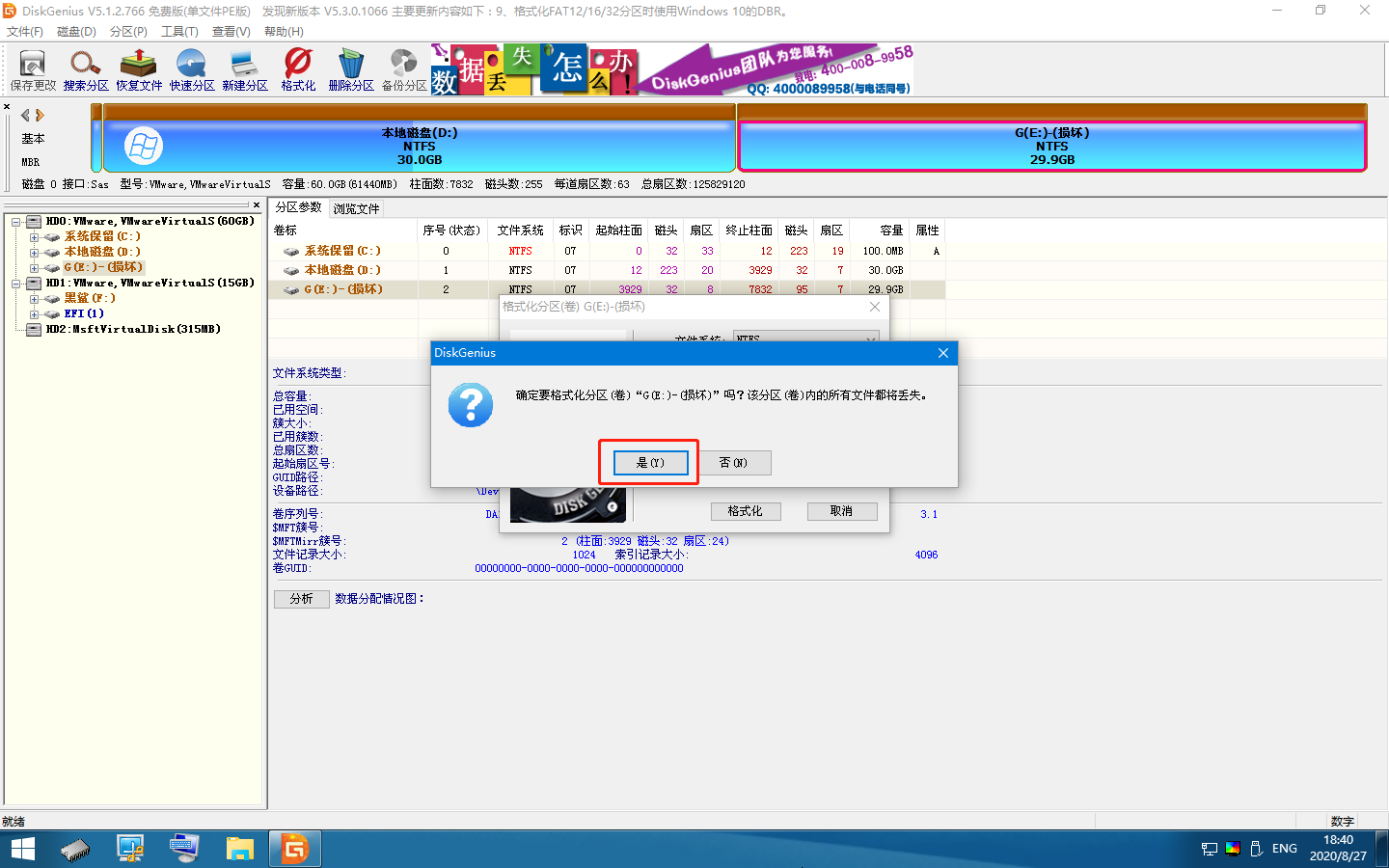Click the 格式化 button in format dialog
Image resolution: width=1389 pixels, height=868 pixels.
pyautogui.click(x=746, y=511)
